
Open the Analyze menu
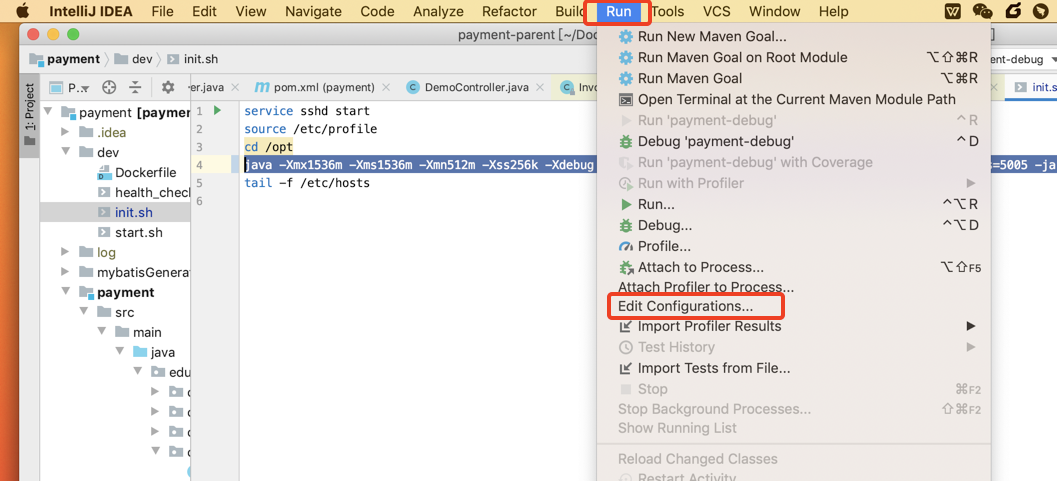pos(438,11)
